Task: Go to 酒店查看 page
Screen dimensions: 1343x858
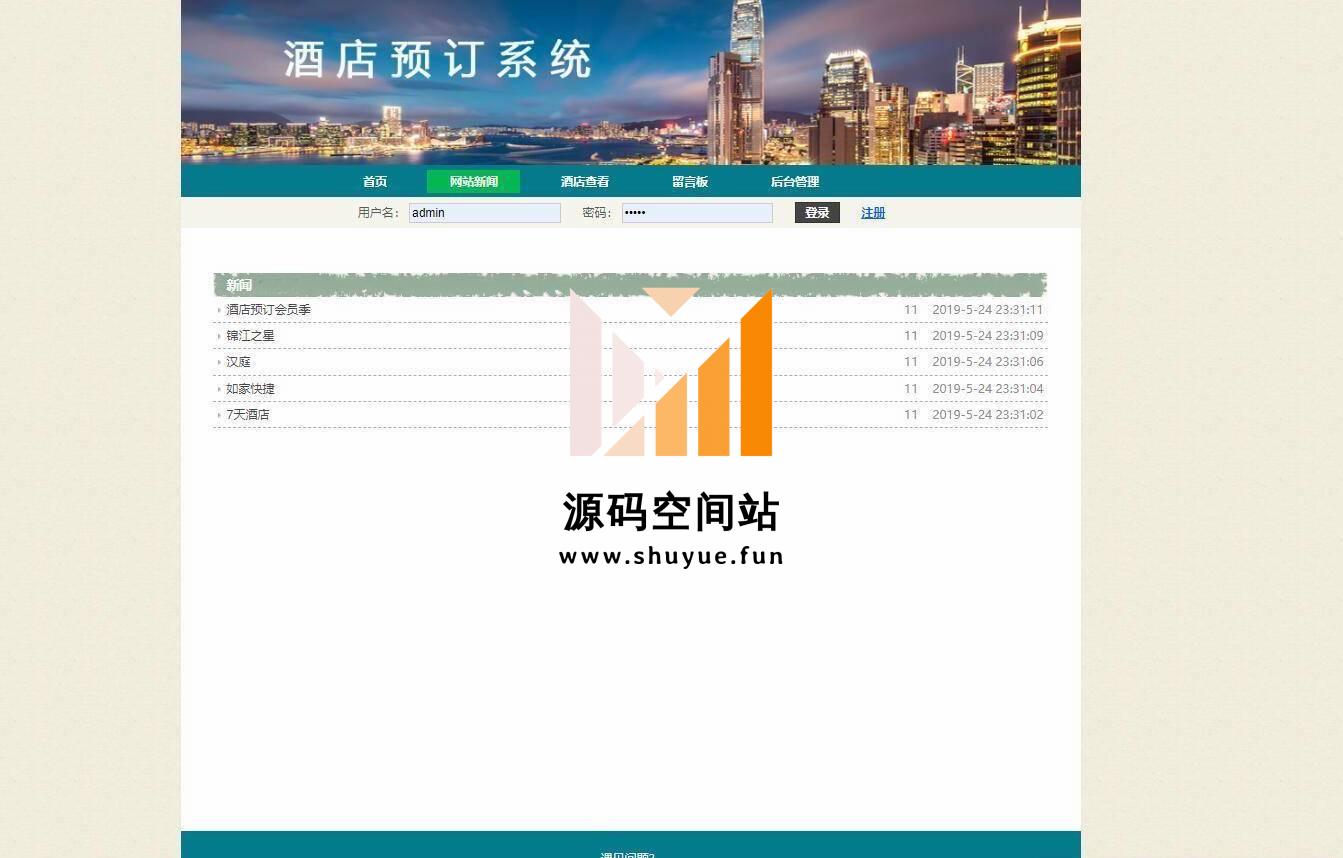Action: (585, 182)
